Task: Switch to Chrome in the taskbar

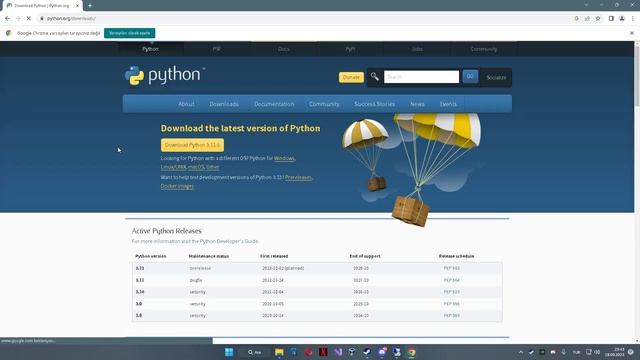Action: (x=411, y=352)
